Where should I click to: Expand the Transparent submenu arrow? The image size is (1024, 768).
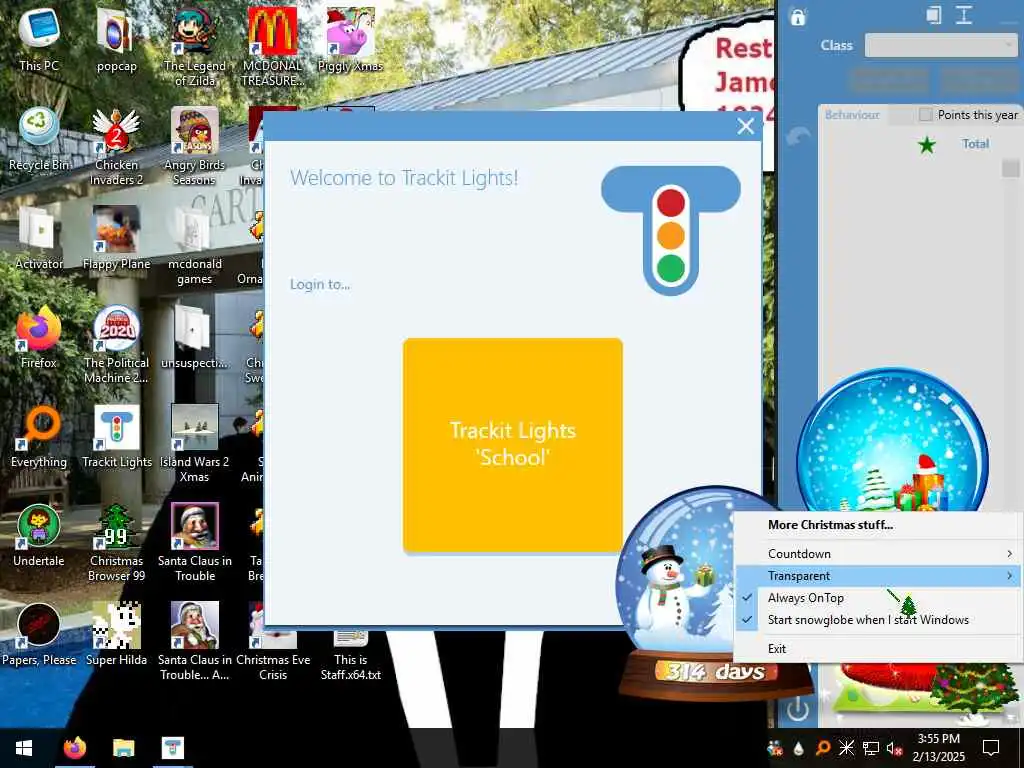(x=1010, y=576)
